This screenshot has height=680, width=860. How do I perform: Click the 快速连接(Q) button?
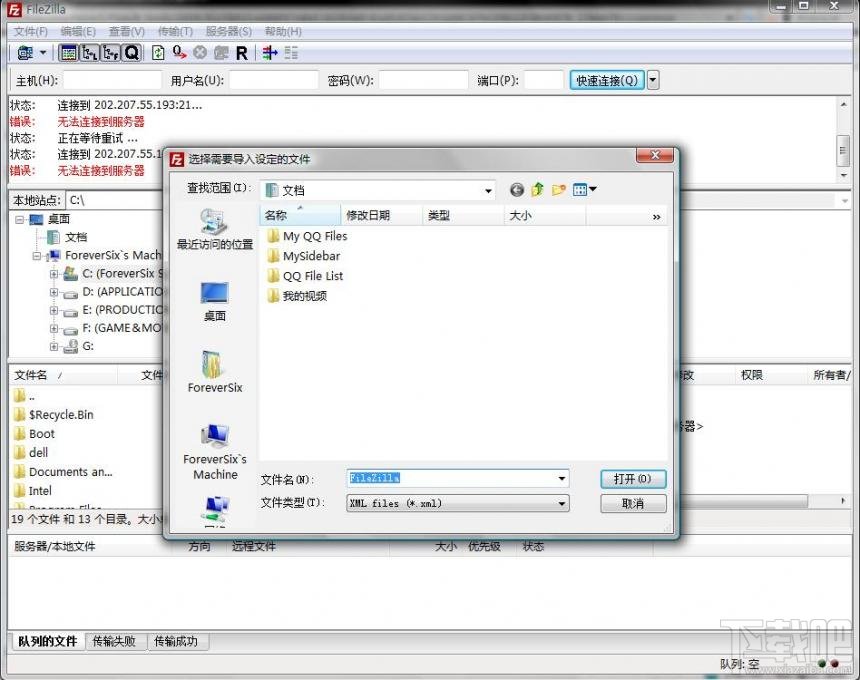point(607,81)
